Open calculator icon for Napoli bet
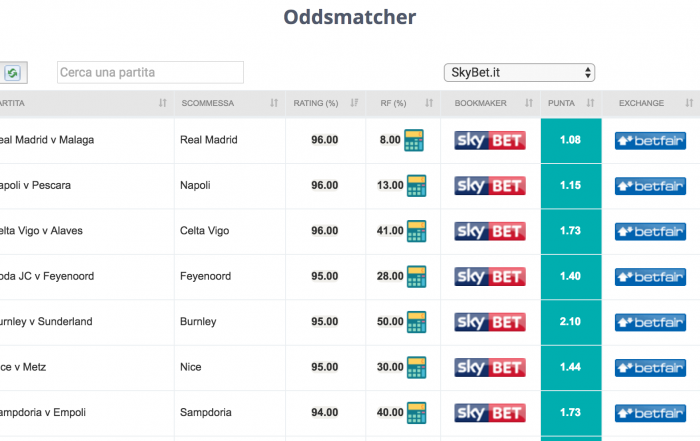700x441 pixels. coord(416,186)
